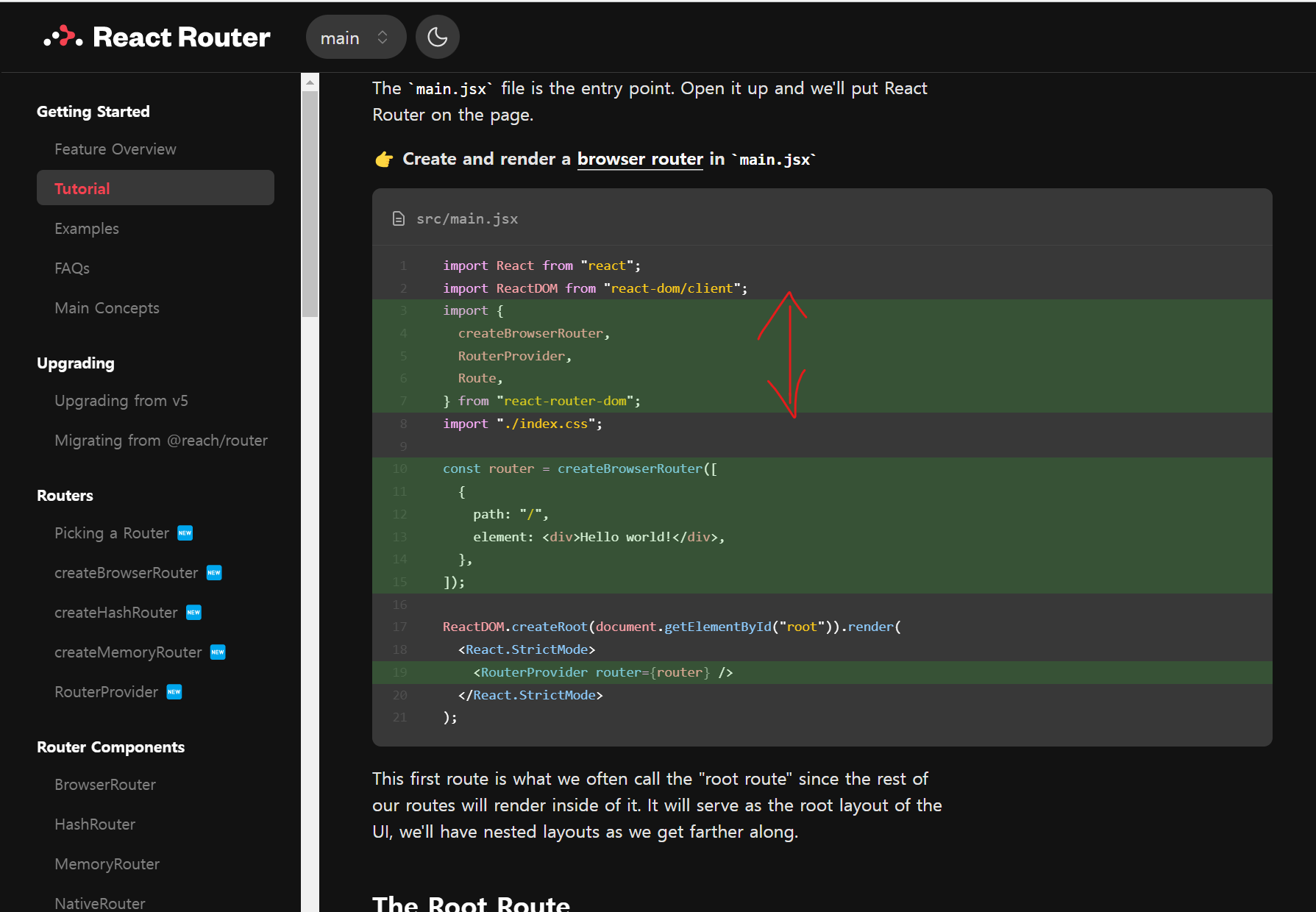Viewport: 1316px width, 912px height.
Task: Click the src/main.jsx file name
Action: (x=467, y=218)
